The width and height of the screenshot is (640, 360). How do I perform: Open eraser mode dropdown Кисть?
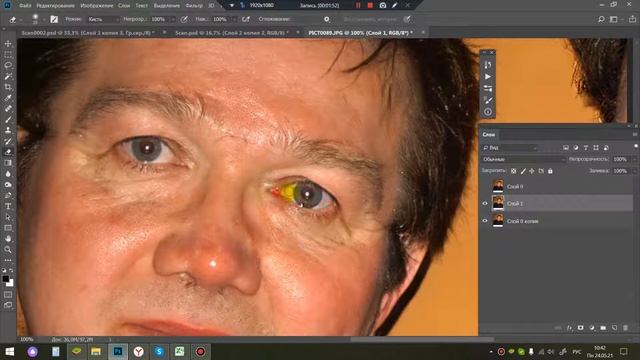103,19
